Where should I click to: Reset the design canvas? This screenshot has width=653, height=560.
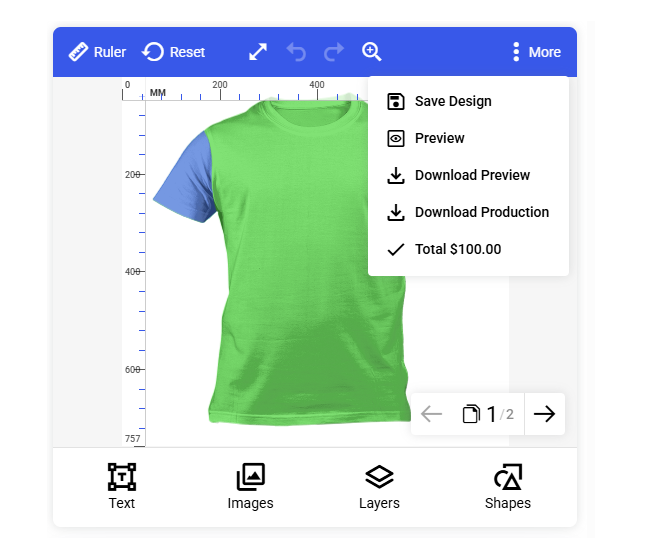tap(173, 52)
